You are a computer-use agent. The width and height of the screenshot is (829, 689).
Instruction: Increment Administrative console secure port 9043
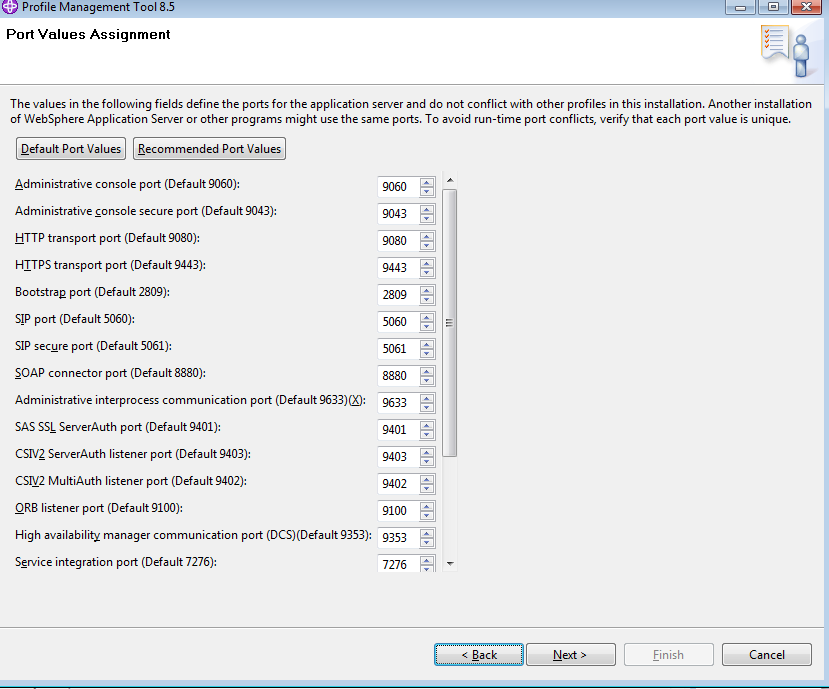point(427,209)
